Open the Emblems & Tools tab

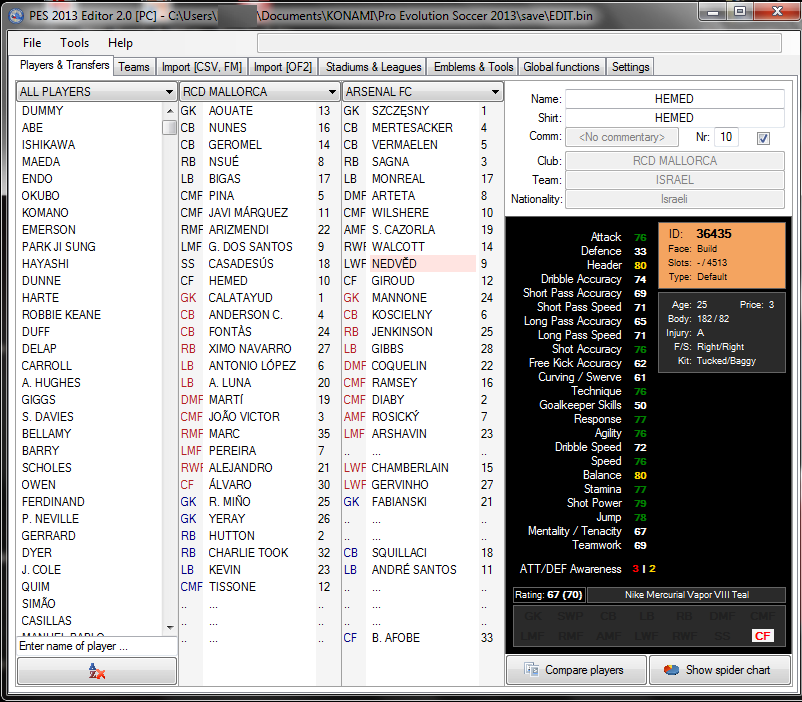[x=473, y=67]
